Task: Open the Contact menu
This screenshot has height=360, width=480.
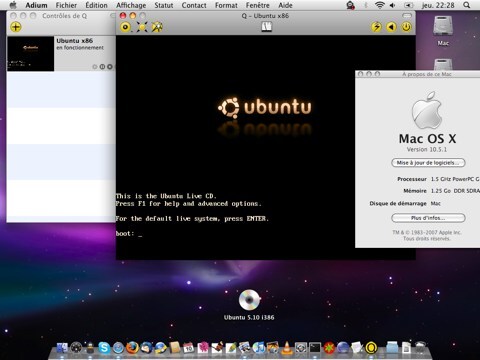Action: pos(194,5)
